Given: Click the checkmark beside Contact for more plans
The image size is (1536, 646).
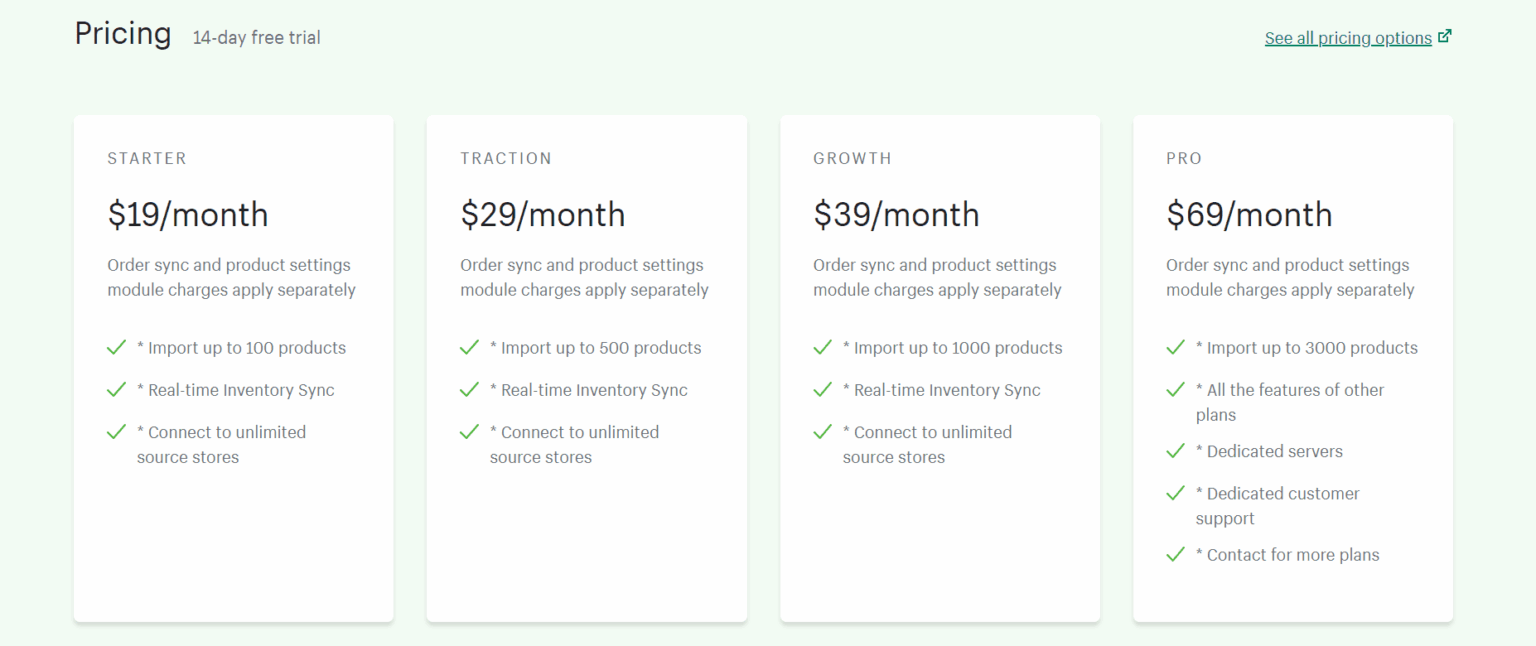Looking at the screenshot, I should [1176, 554].
